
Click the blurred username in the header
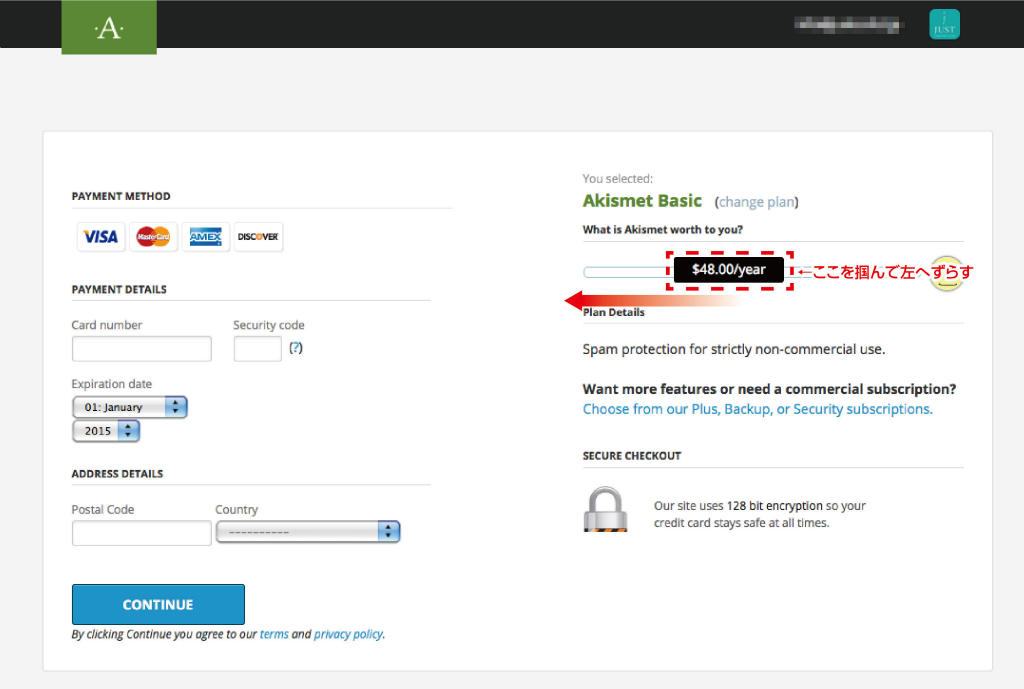tap(847, 25)
